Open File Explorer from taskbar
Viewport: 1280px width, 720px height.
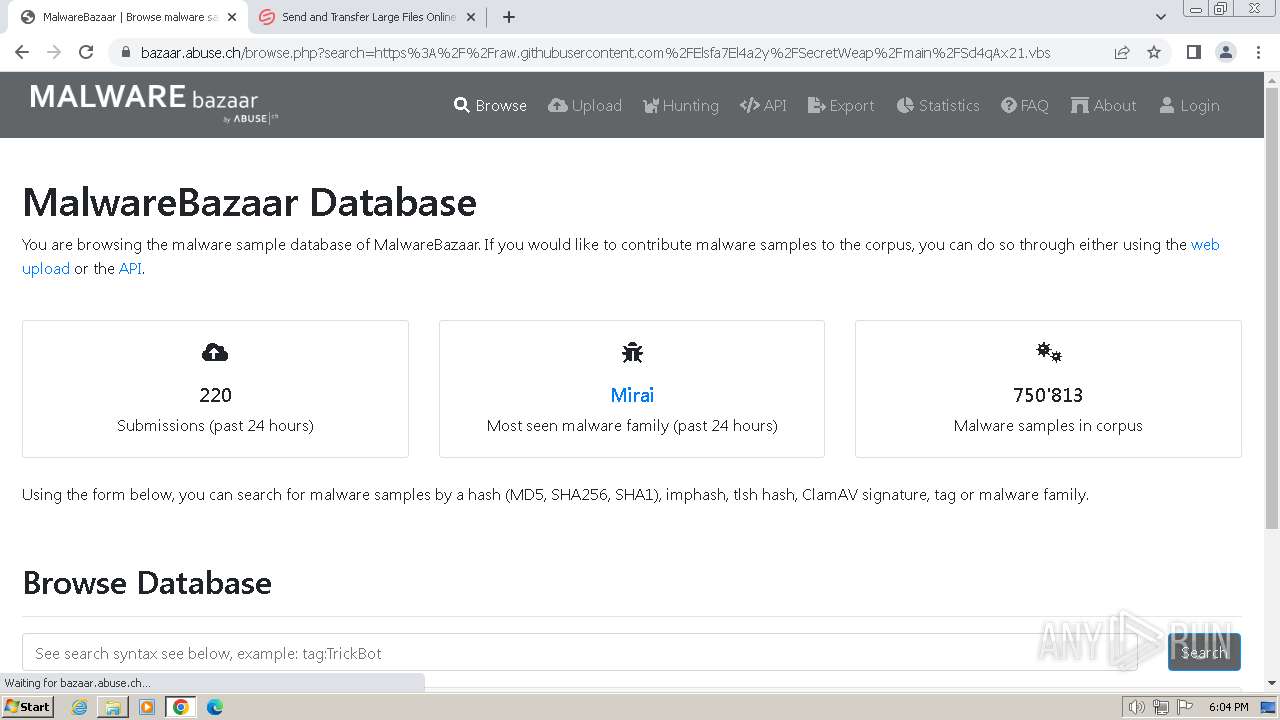[x=113, y=707]
